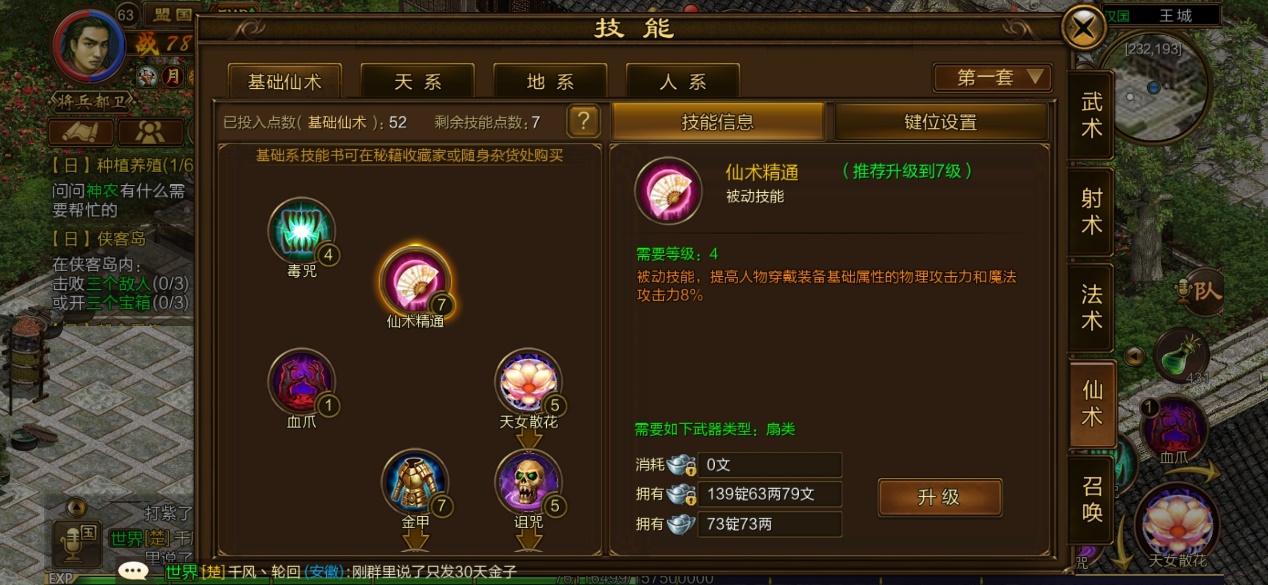1268x585 pixels.
Task: Expand the arrow below 诅咒 skill
Action: (x=528, y=540)
